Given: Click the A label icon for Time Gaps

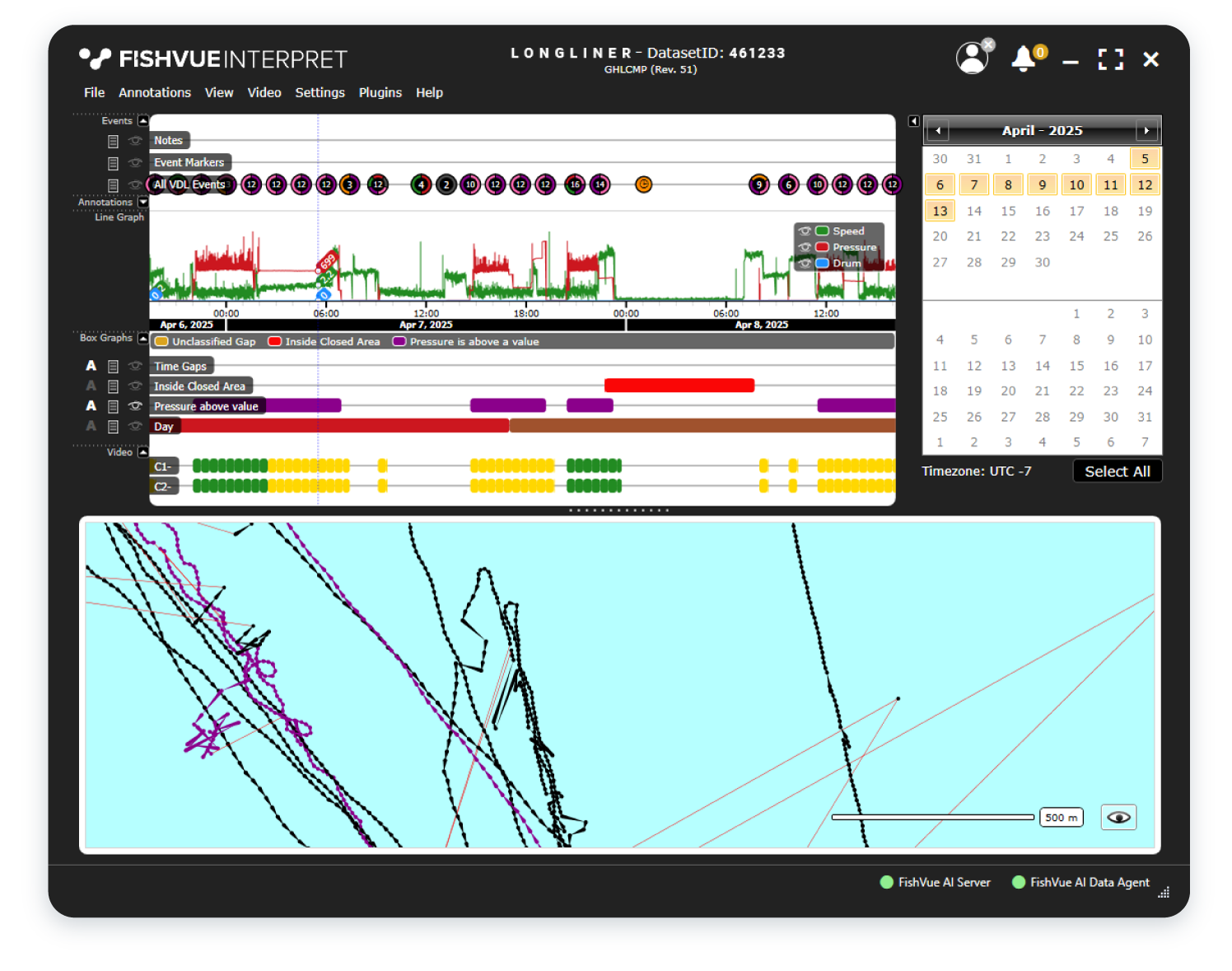Looking at the screenshot, I should click(x=91, y=366).
